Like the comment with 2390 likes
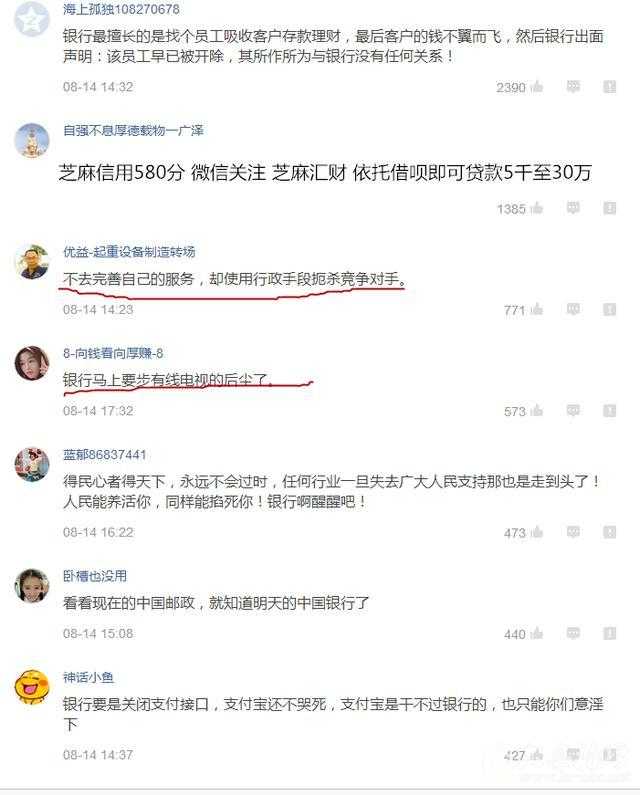The height and width of the screenshot is (795, 640). click(x=537, y=87)
